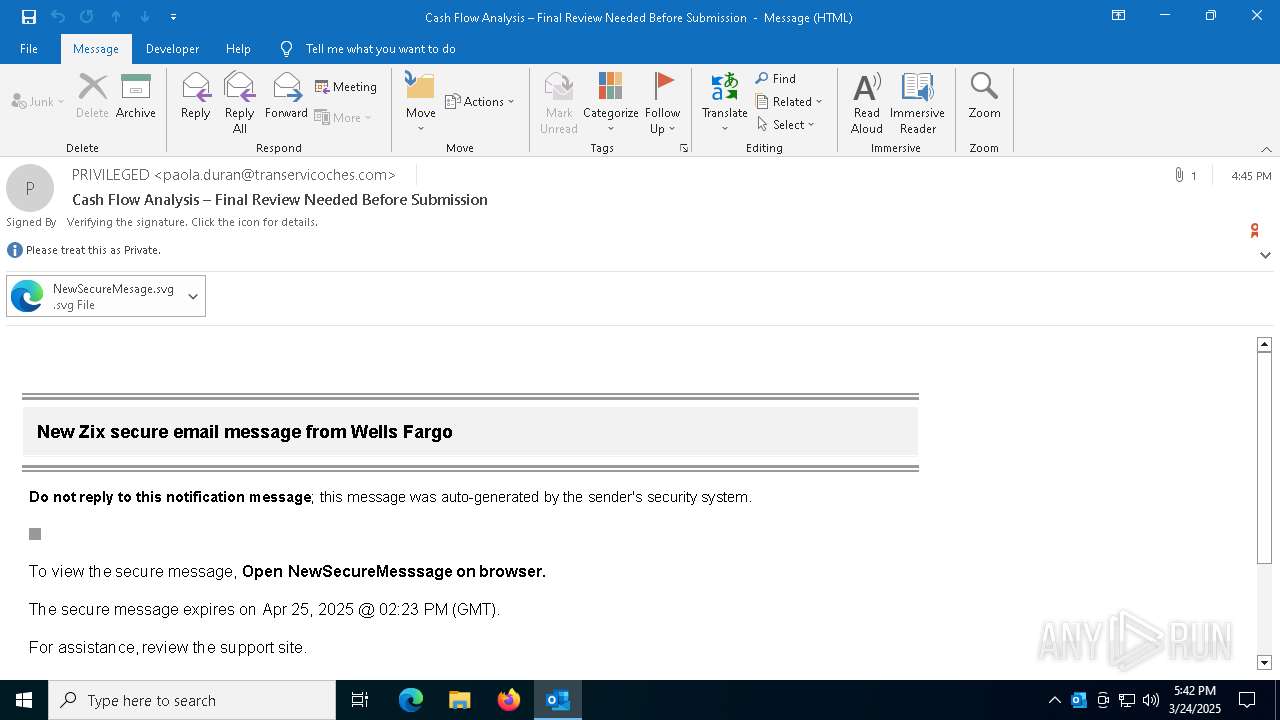
Task: Click the message scrollbar up arrow
Action: pos(1264,344)
